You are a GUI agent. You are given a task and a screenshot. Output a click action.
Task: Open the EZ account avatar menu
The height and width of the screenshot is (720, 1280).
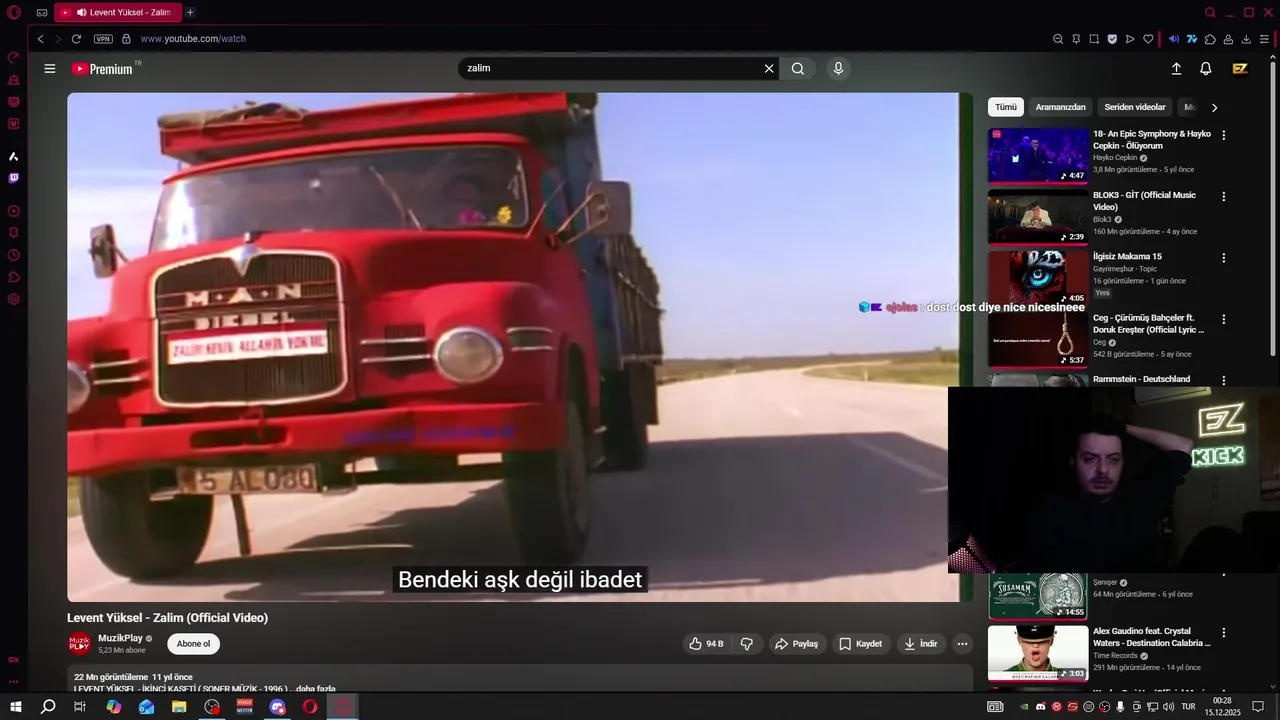[1240, 69]
